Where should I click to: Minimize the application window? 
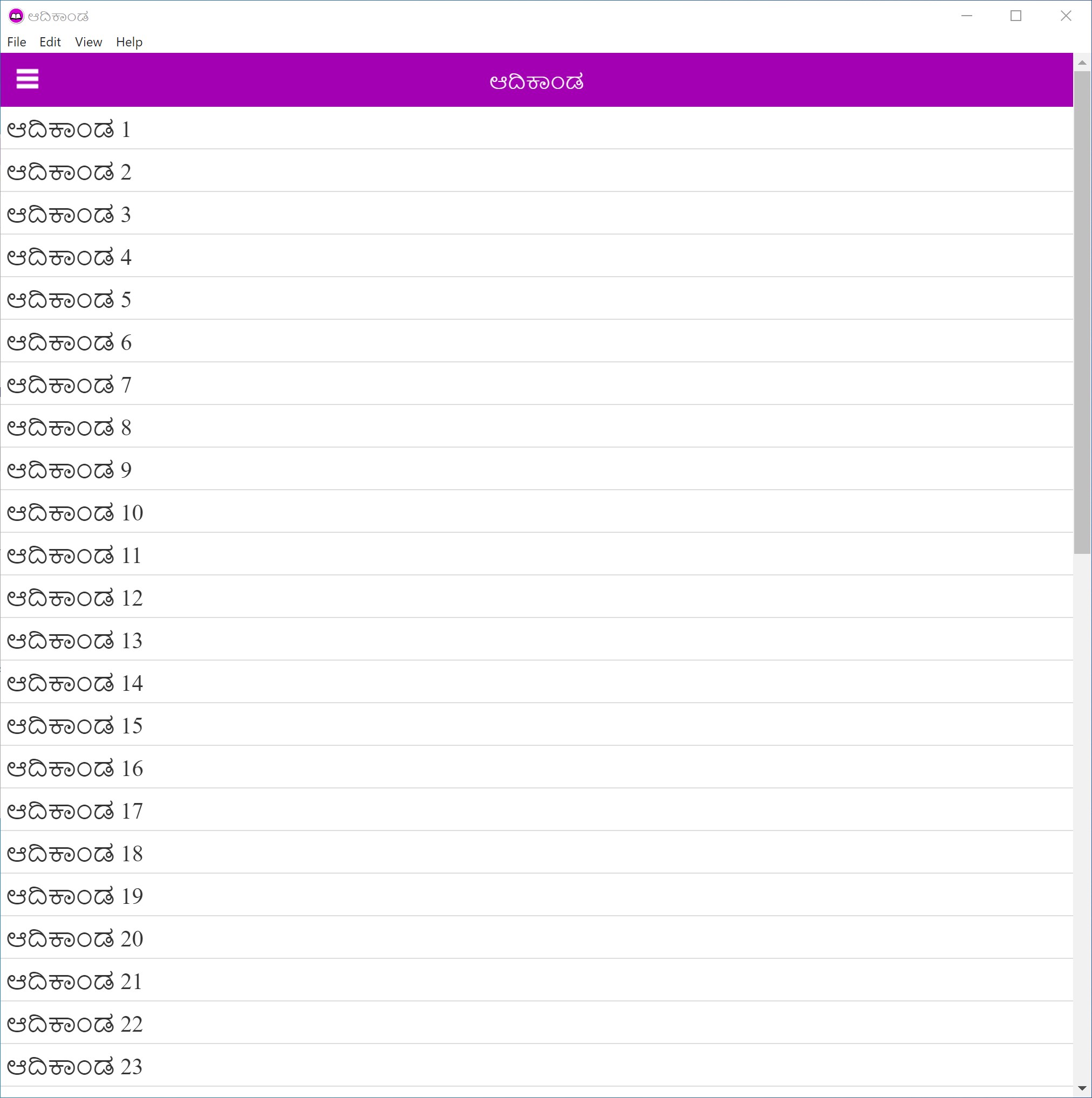pos(966,16)
